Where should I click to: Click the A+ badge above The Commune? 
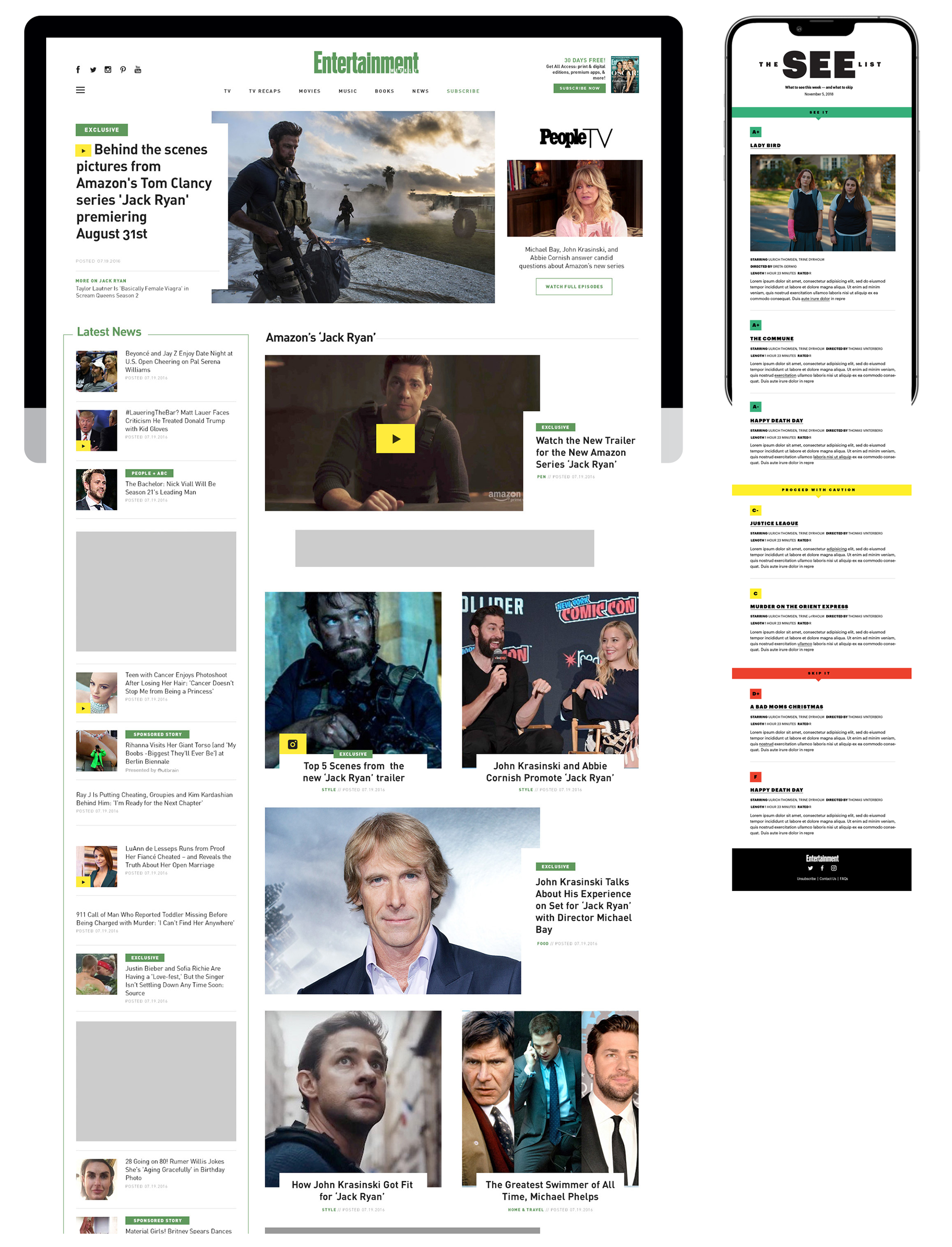[755, 325]
